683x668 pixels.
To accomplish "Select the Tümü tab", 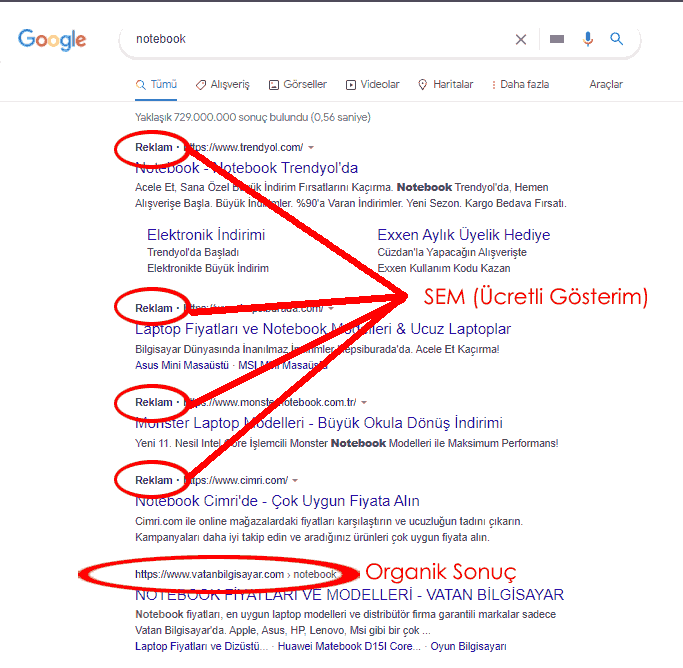I will [156, 84].
